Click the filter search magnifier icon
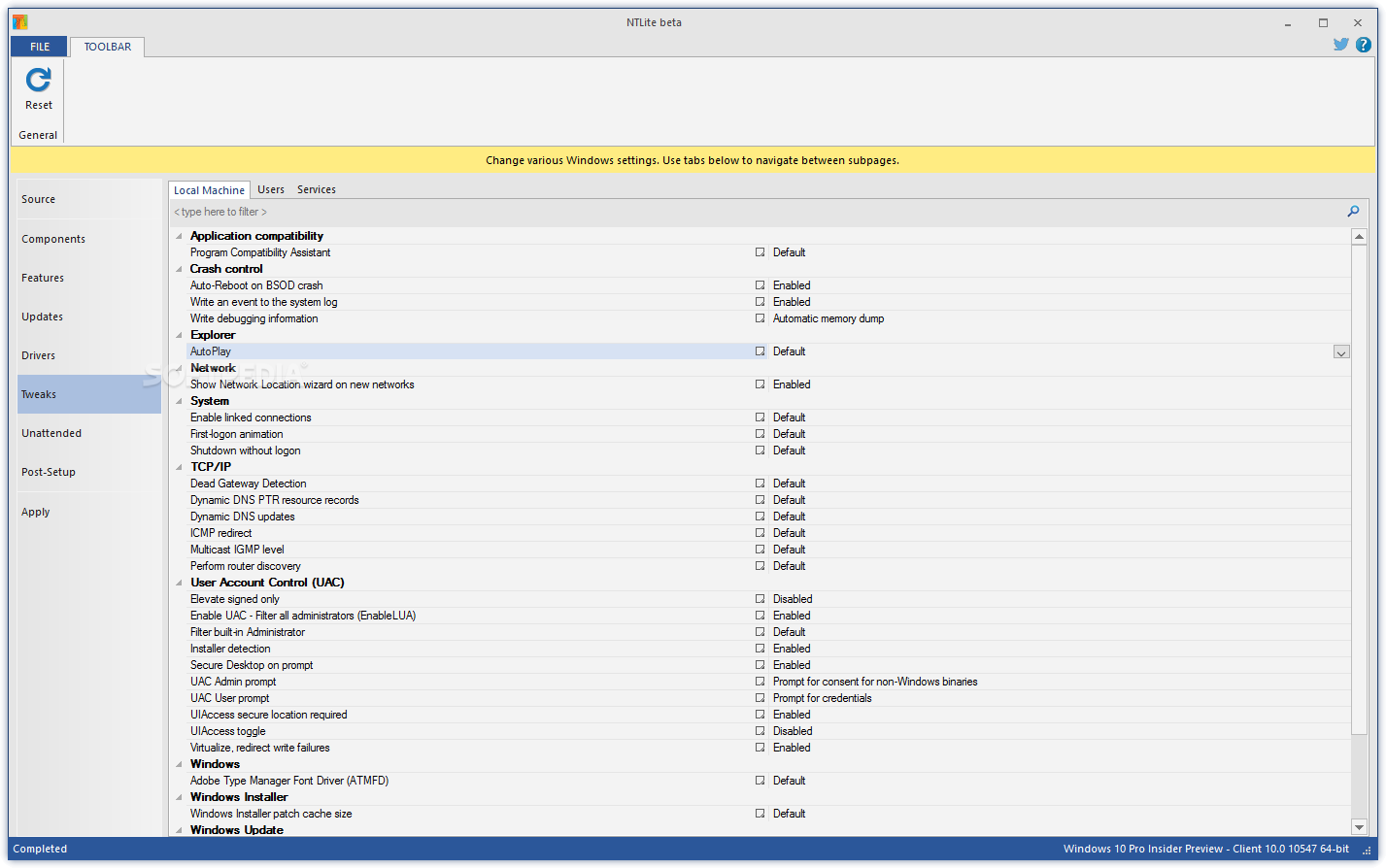 pyautogui.click(x=1353, y=211)
